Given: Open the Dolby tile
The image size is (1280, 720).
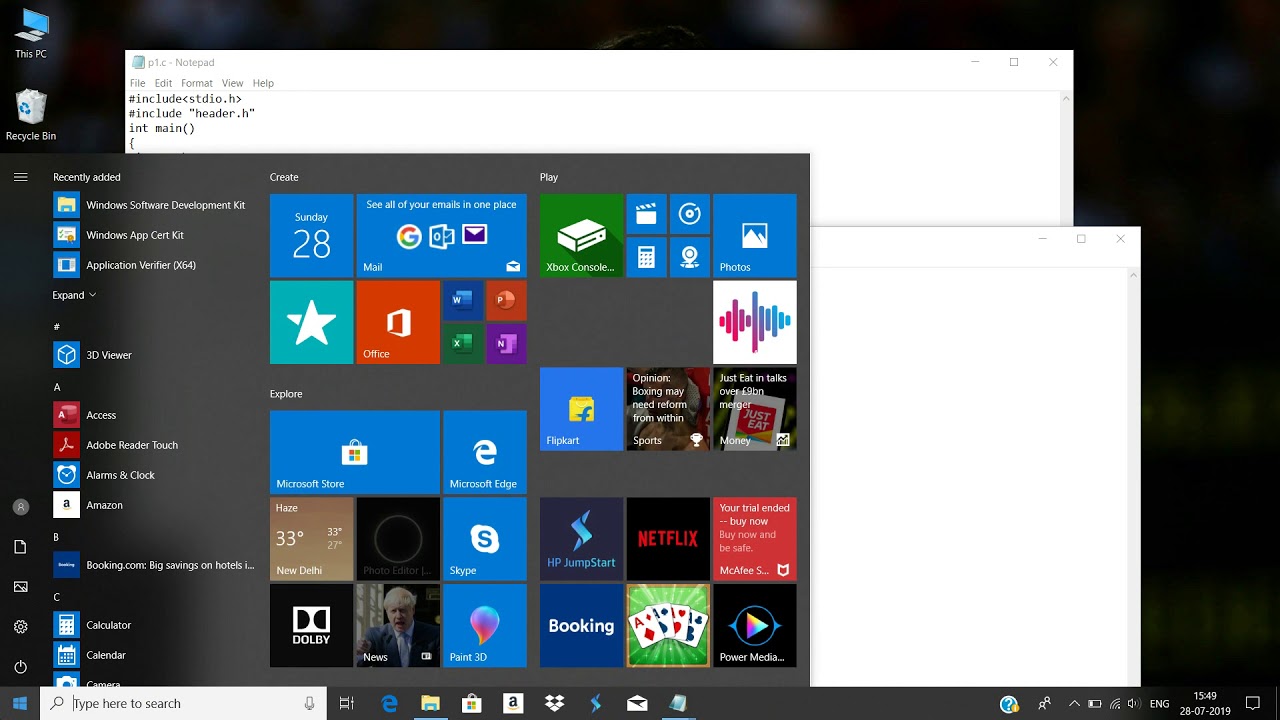Looking at the screenshot, I should (311, 625).
